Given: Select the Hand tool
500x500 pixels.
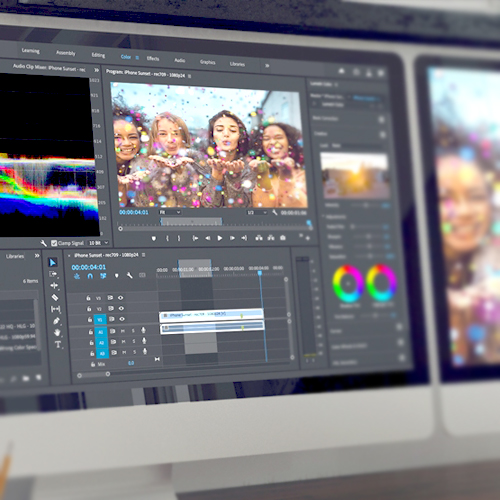Looking at the screenshot, I should [x=57, y=333].
